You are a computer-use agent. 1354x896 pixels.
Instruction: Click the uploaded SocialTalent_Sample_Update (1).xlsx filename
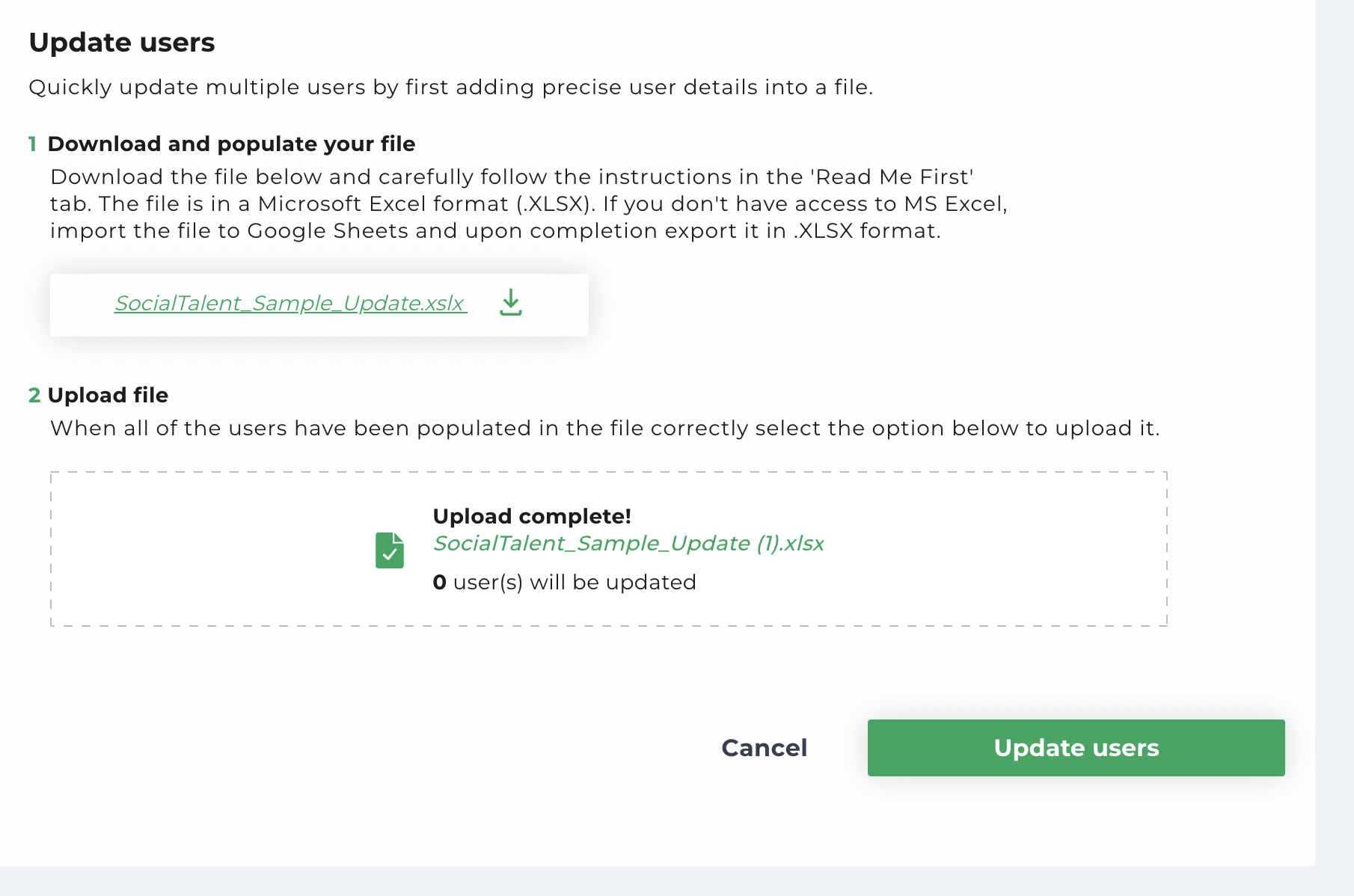tap(628, 543)
